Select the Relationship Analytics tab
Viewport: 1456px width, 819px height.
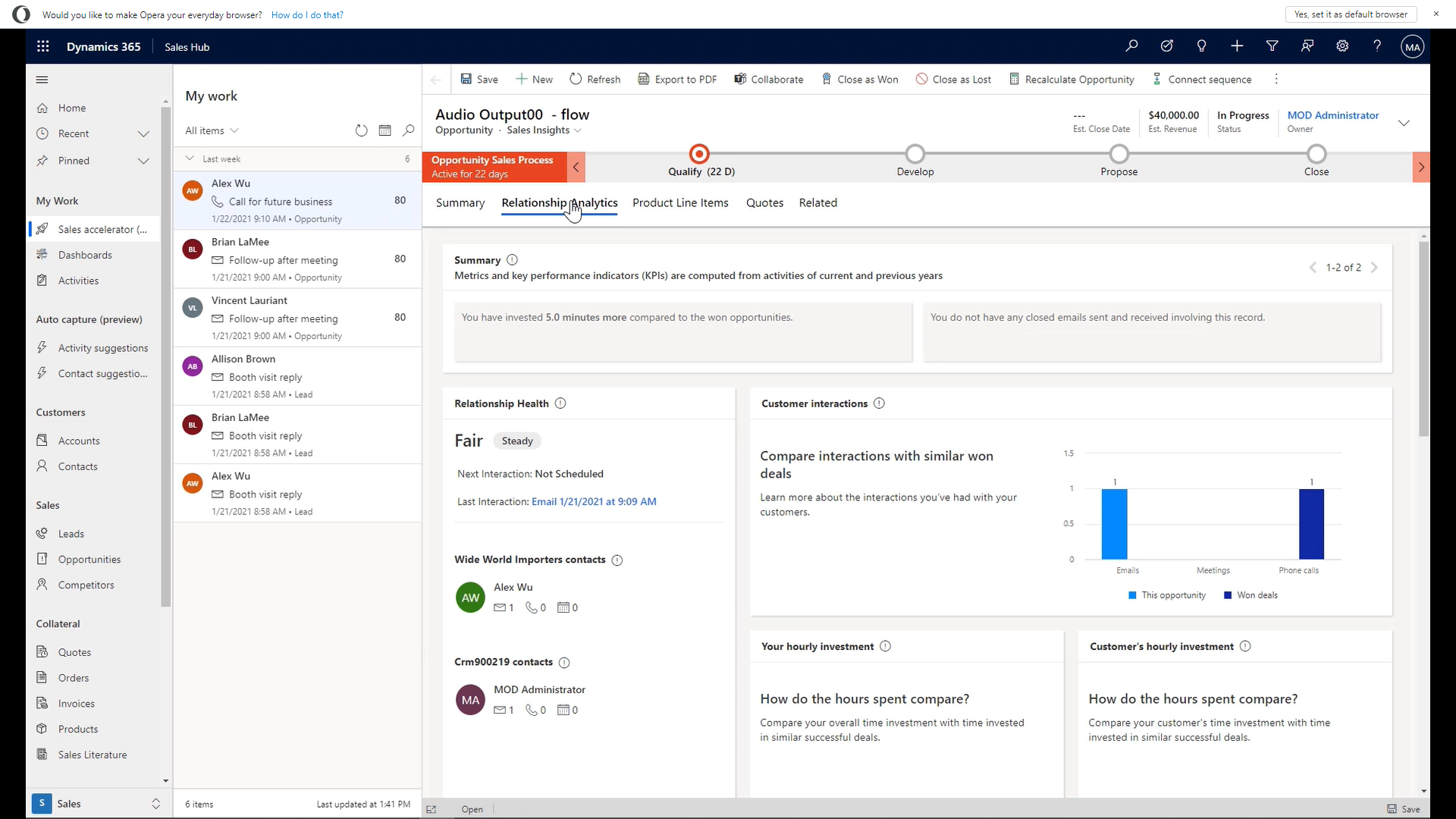point(560,203)
